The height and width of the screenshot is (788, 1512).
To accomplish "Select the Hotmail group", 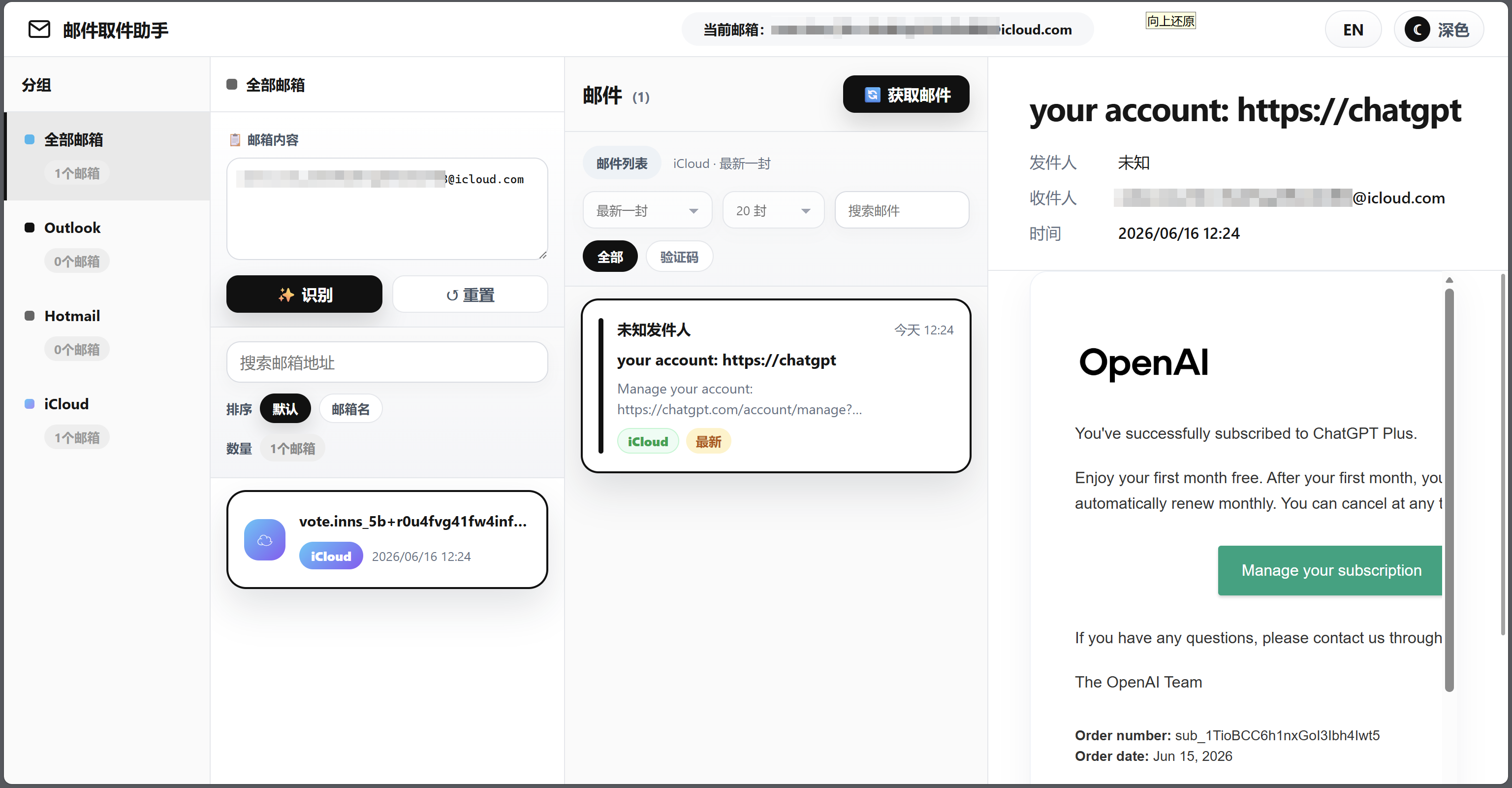I will coord(107,332).
